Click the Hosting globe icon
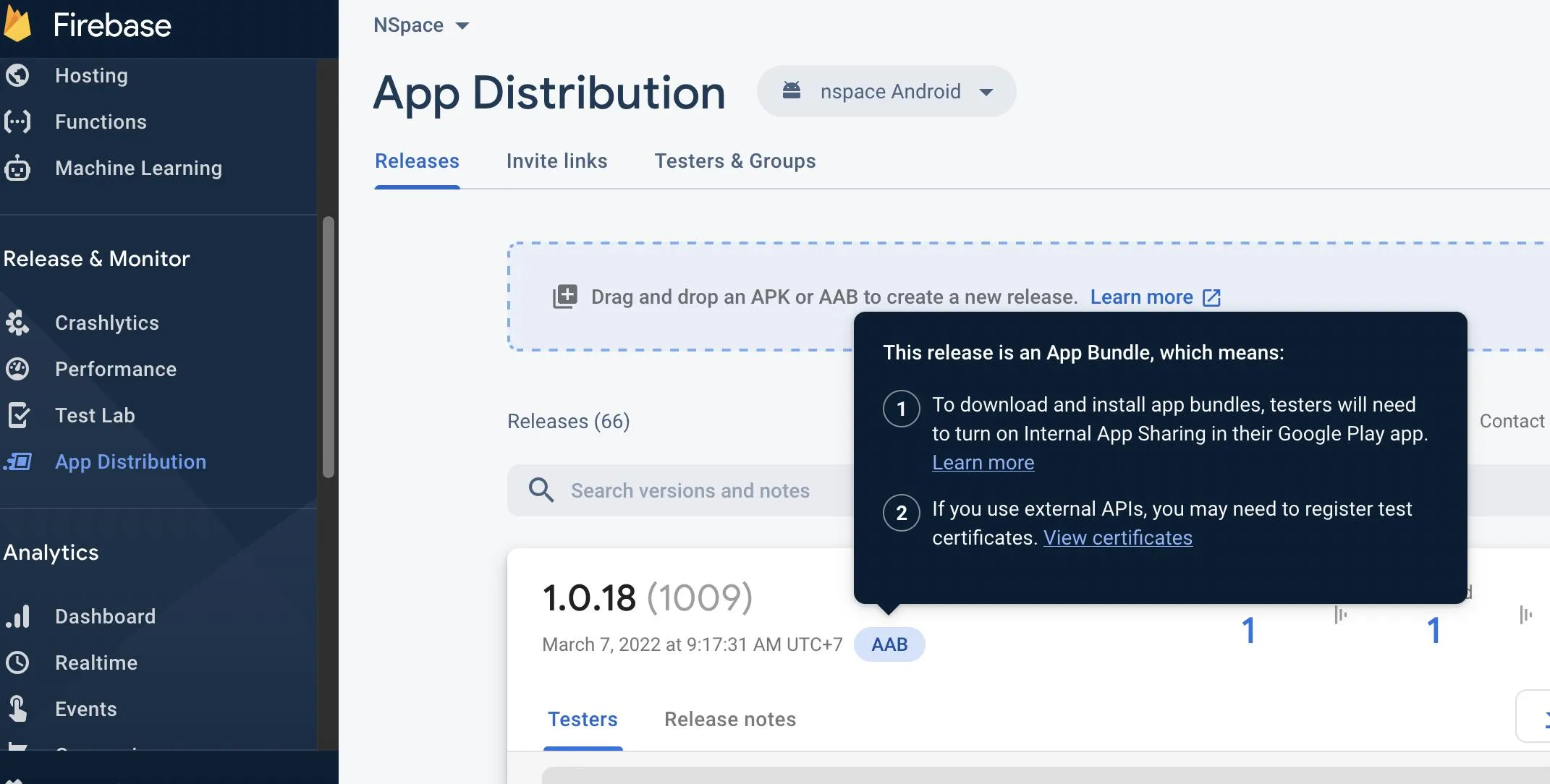Image resolution: width=1550 pixels, height=784 pixels. (x=17, y=75)
